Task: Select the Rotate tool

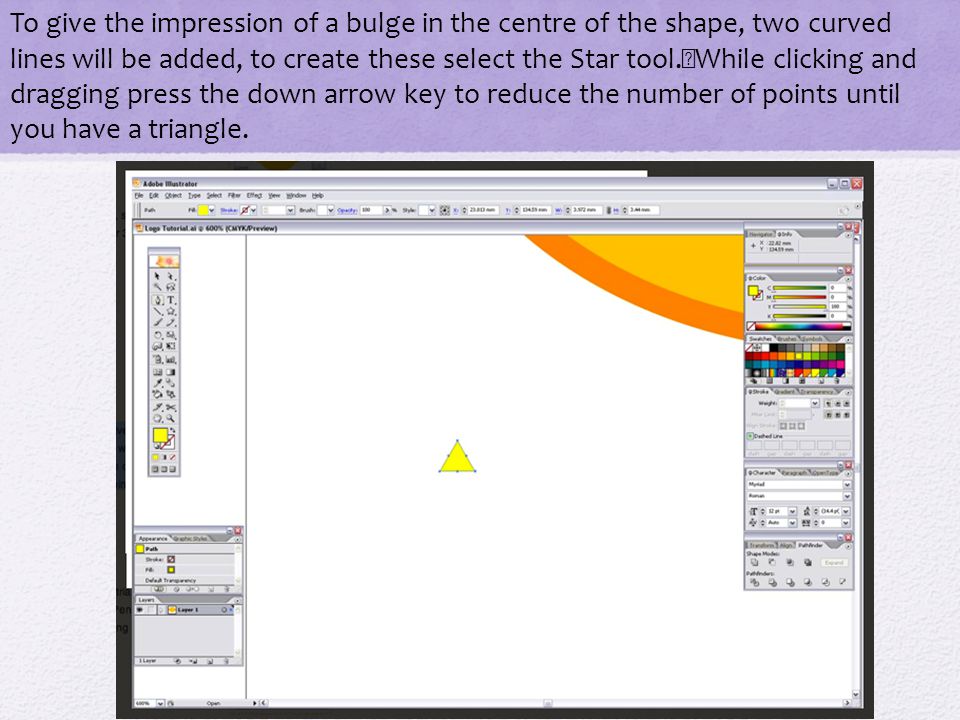Action: 157,336
